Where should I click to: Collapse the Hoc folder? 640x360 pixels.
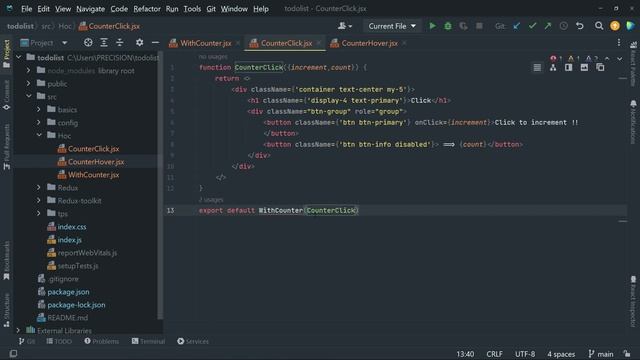(x=39, y=135)
